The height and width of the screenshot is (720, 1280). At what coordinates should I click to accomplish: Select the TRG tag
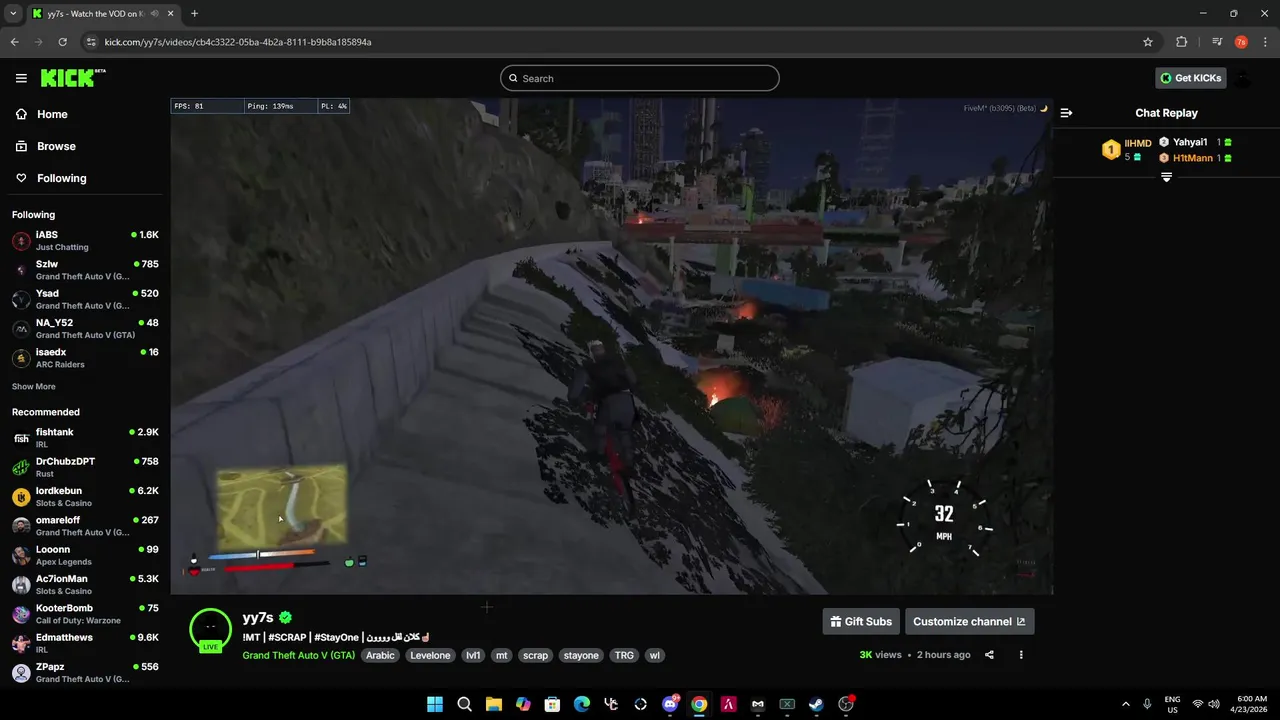tap(624, 655)
